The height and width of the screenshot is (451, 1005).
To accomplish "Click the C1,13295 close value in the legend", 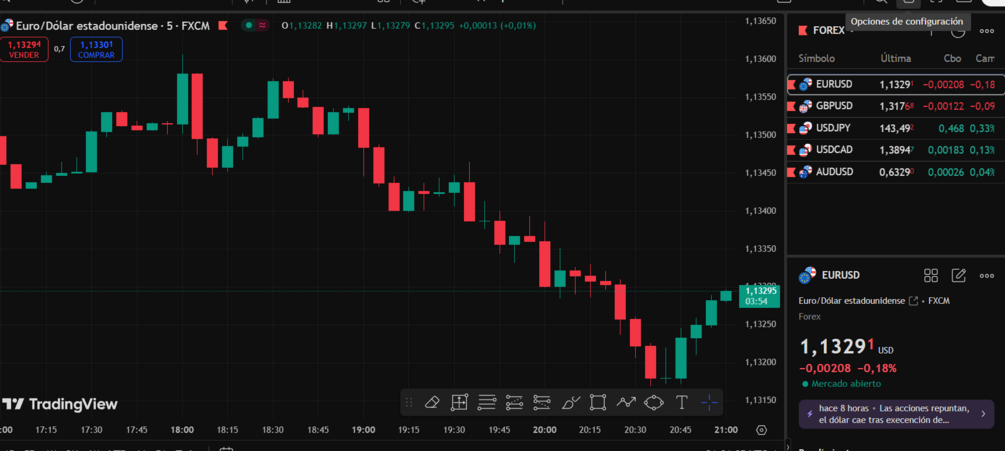I will [x=435, y=26].
